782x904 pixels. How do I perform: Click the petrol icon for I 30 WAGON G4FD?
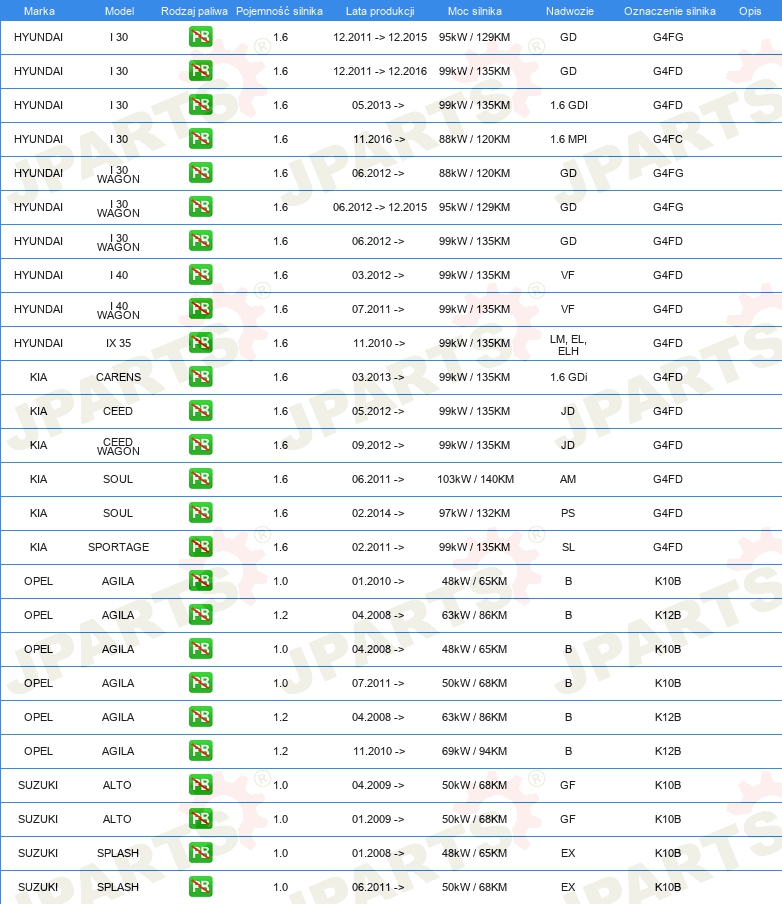(200, 241)
